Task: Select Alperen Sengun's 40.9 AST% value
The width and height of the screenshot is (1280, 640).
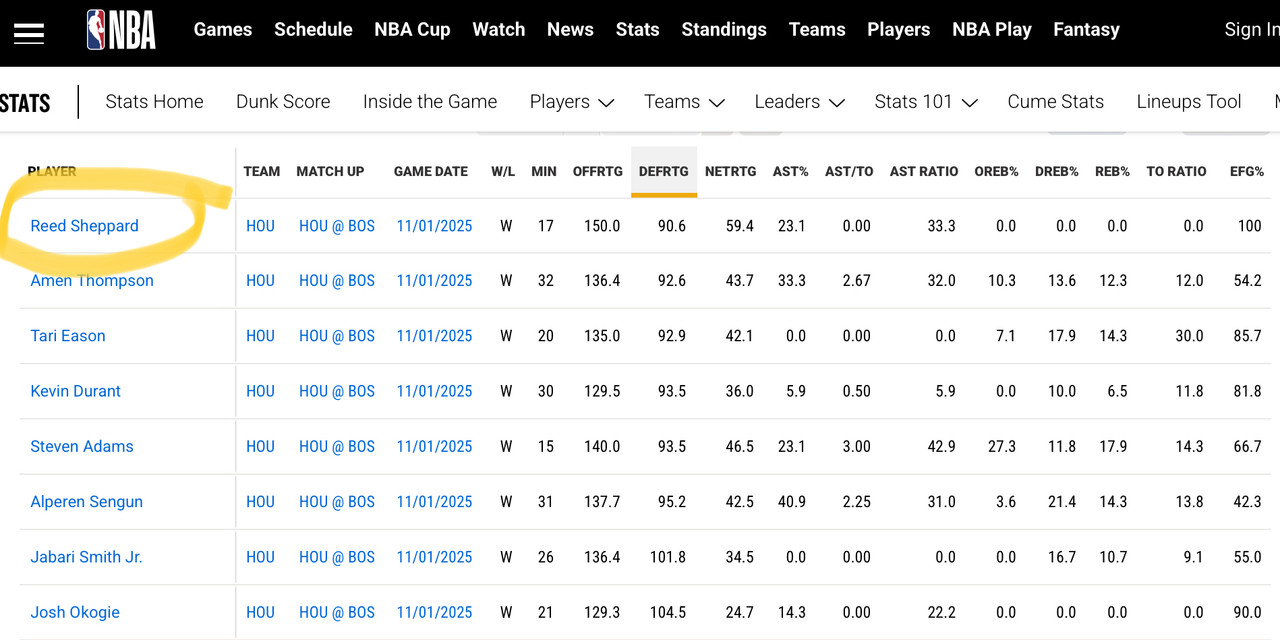Action: point(792,502)
